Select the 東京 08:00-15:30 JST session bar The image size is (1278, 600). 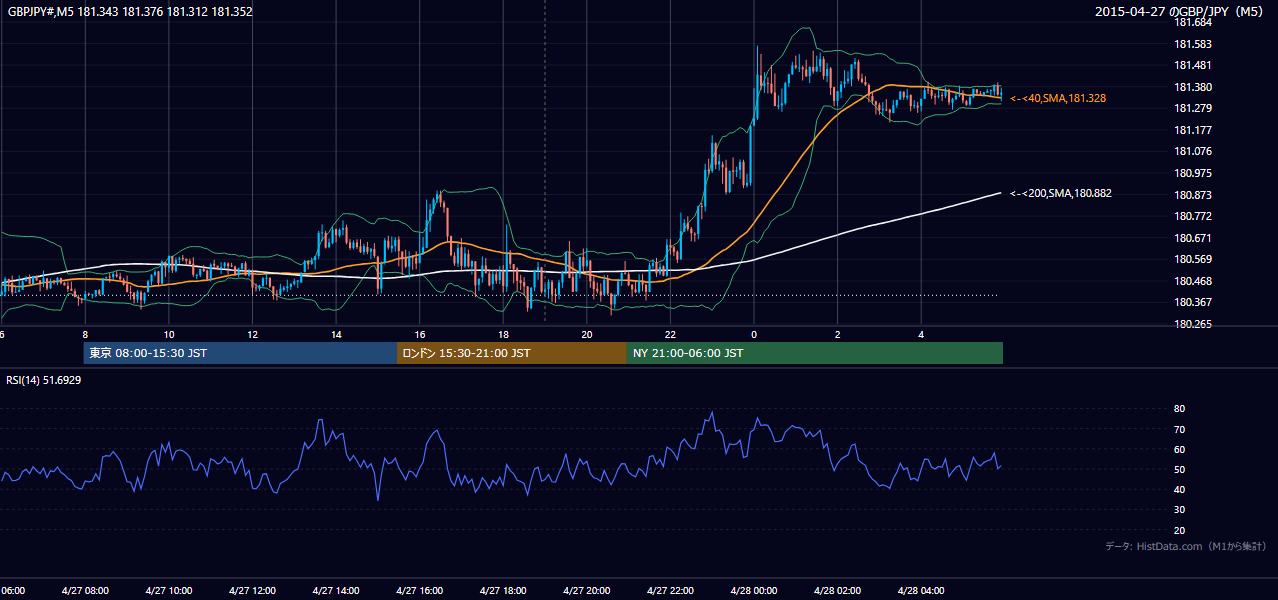240,353
